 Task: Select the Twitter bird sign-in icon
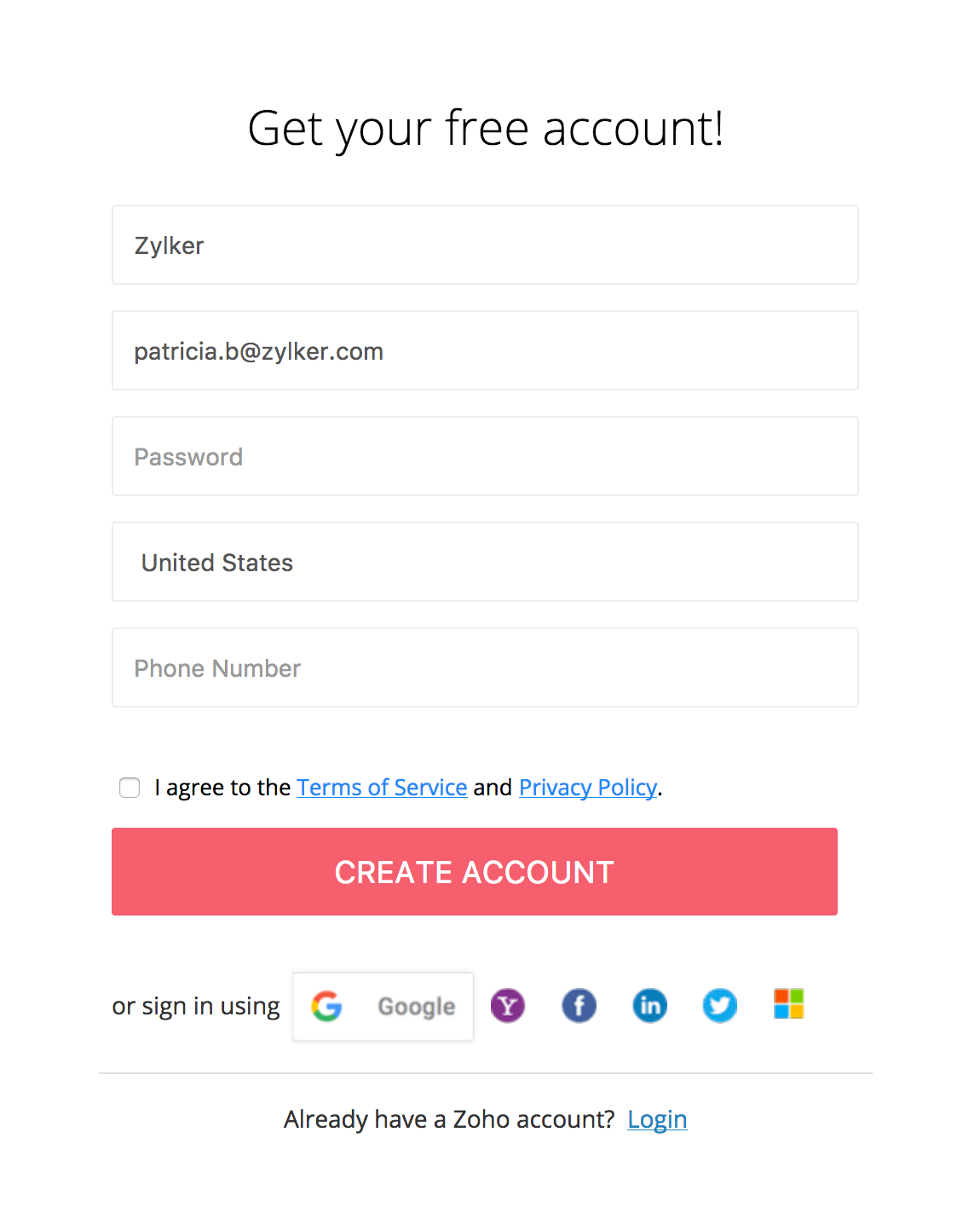coord(720,1006)
